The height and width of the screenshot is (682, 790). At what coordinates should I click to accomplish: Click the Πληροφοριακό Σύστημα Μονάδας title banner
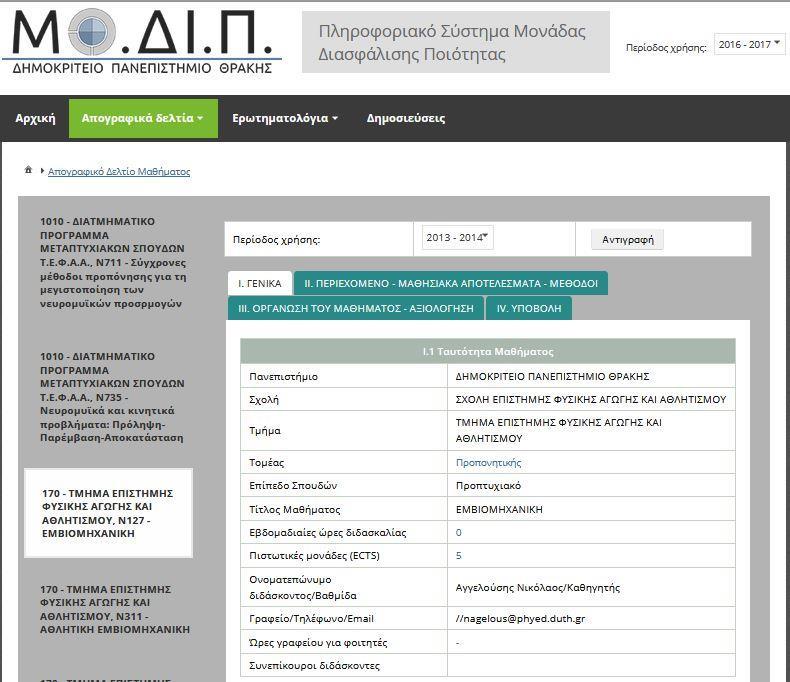[x=455, y=42]
